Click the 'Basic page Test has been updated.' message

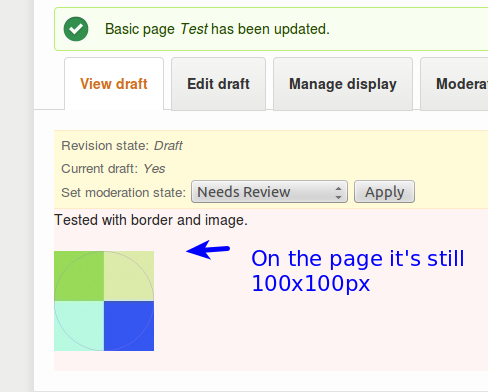[x=217, y=29]
